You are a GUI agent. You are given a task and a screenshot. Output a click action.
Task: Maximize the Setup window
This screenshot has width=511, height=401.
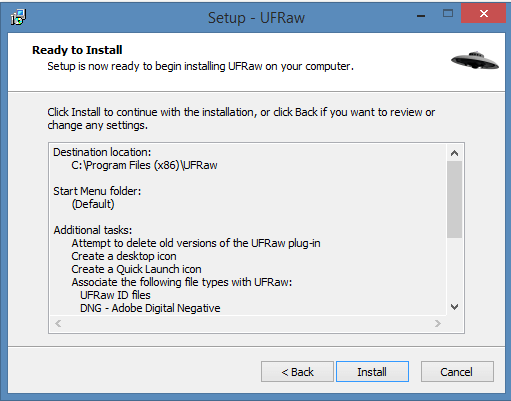coord(448,14)
